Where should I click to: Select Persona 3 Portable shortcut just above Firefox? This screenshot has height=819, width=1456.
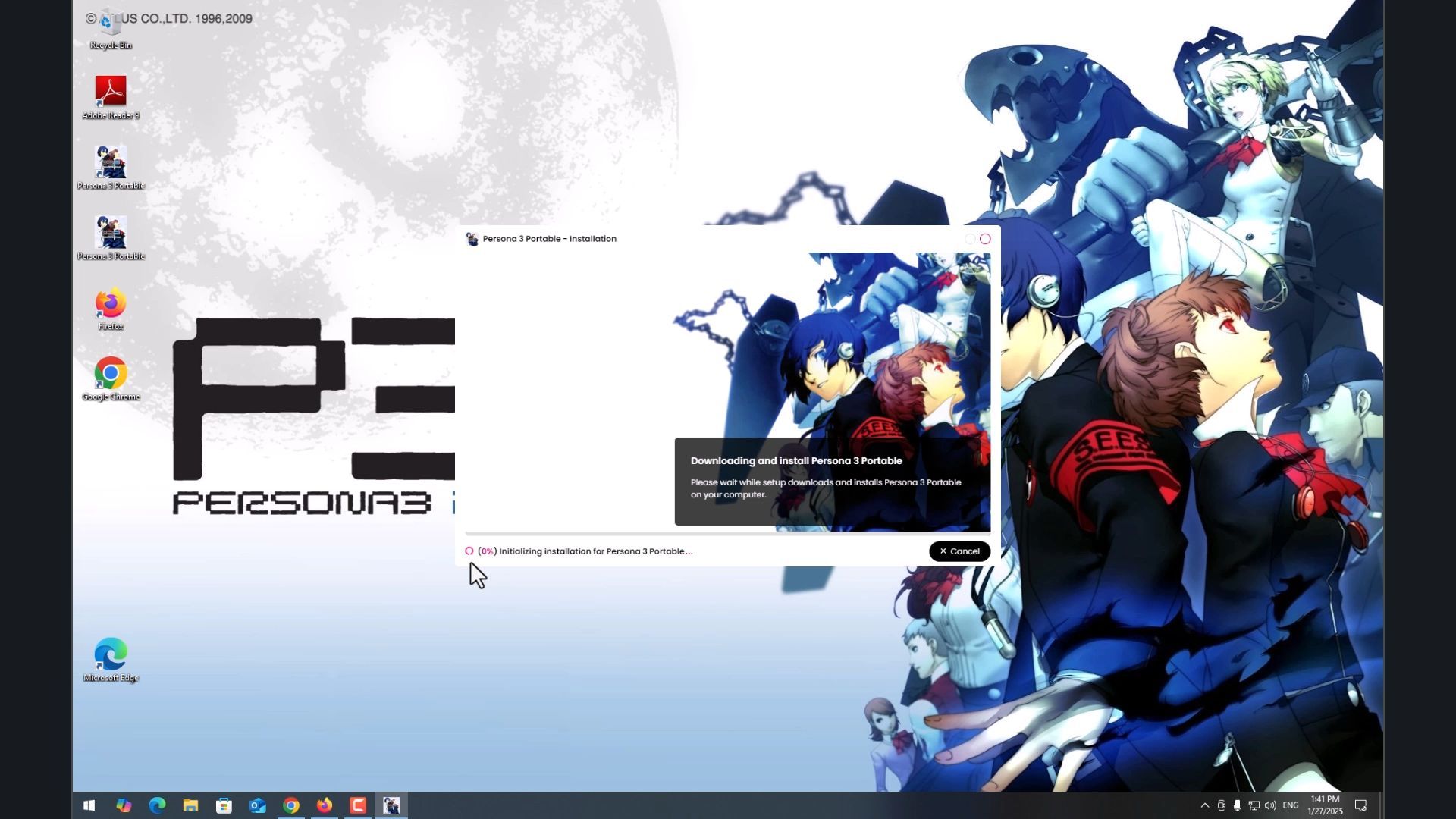[111, 238]
